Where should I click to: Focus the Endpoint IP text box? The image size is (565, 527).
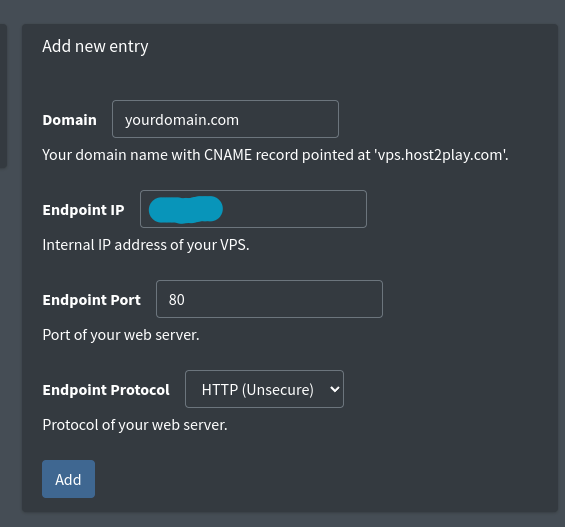click(253, 209)
